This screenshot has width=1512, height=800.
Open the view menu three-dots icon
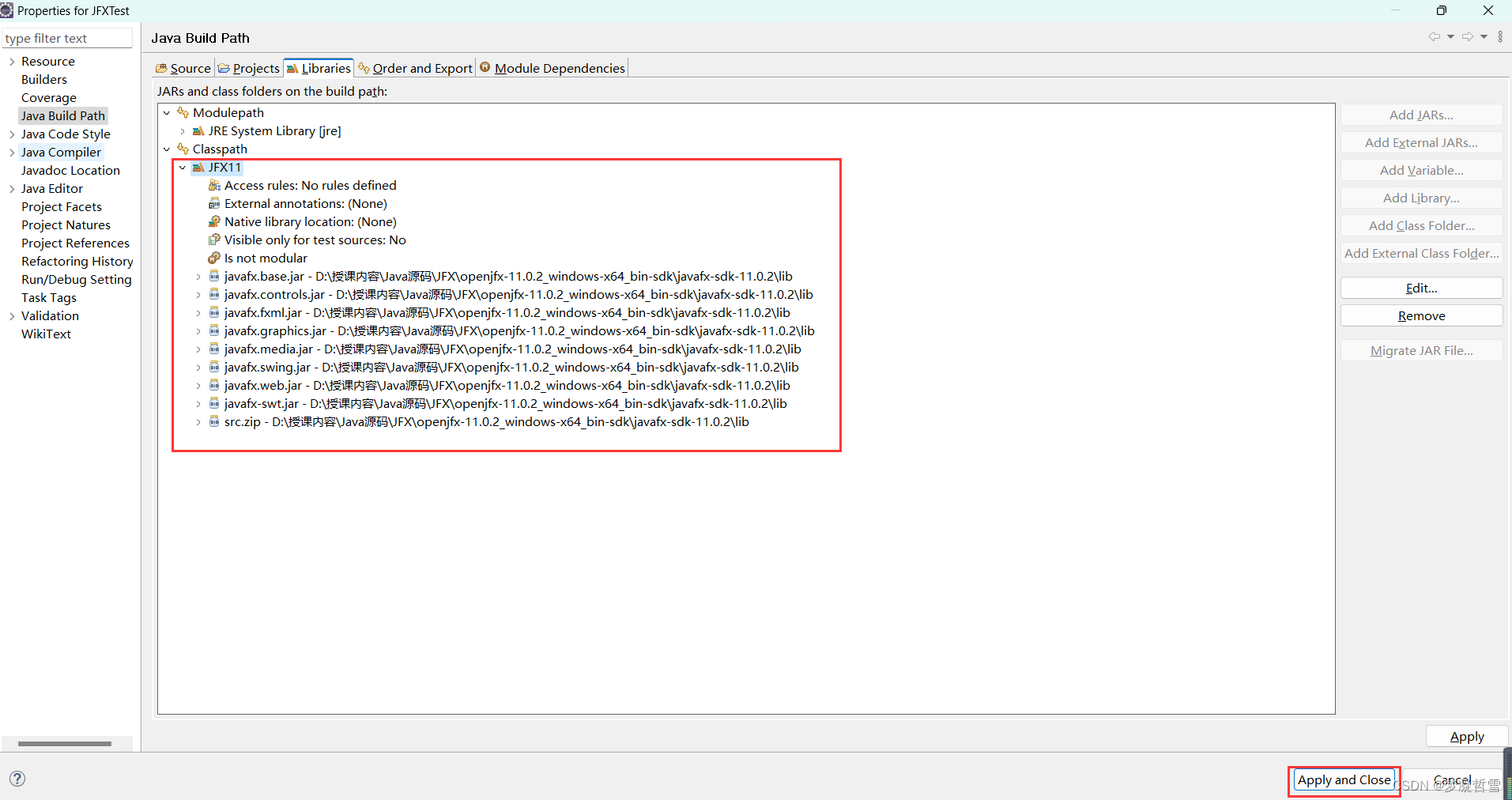click(x=1500, y=37)
